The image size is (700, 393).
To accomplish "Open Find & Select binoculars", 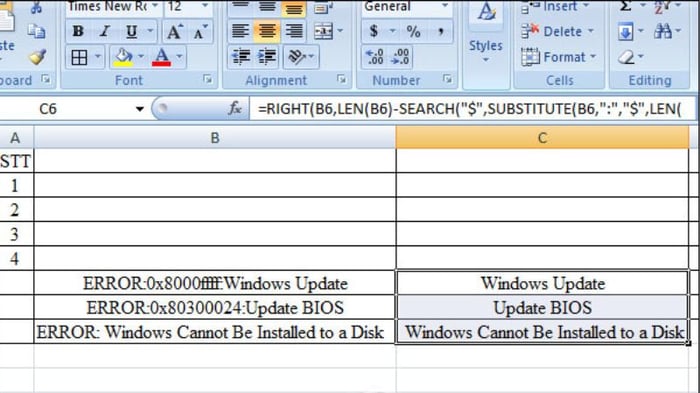I will tap(662, 31).
